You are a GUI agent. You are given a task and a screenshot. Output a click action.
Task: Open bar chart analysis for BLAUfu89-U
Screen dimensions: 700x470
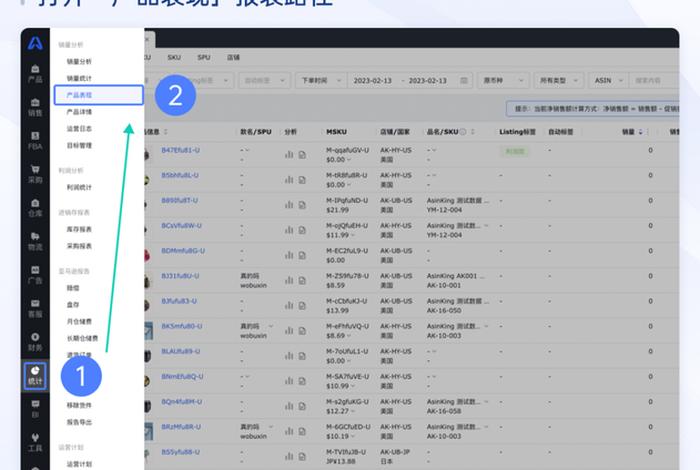(289, 356)
